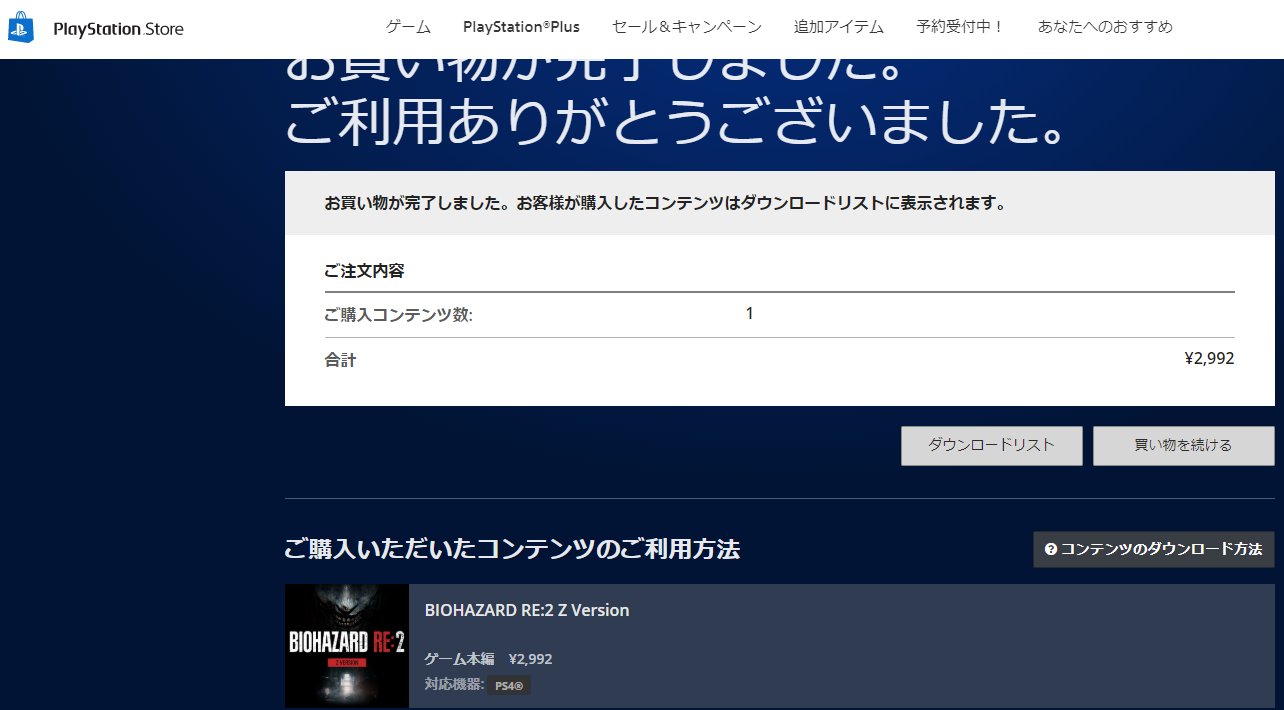Click the ご利用ありがとうございました heading
Viewport: 1284px width, 710px height.
click(675, 123)
